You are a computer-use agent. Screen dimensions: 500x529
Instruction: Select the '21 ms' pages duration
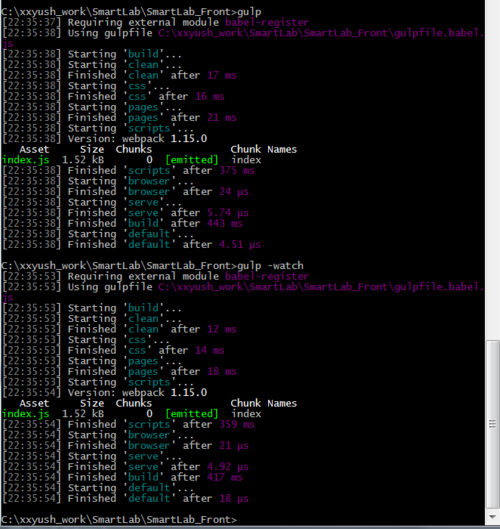(x=222, y=118)
